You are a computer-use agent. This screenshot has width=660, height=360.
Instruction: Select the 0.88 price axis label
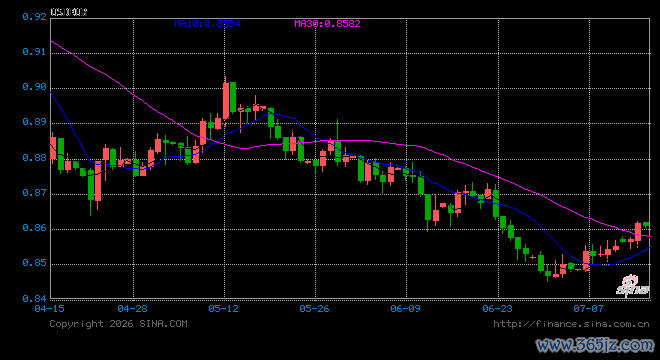point(35,157)
